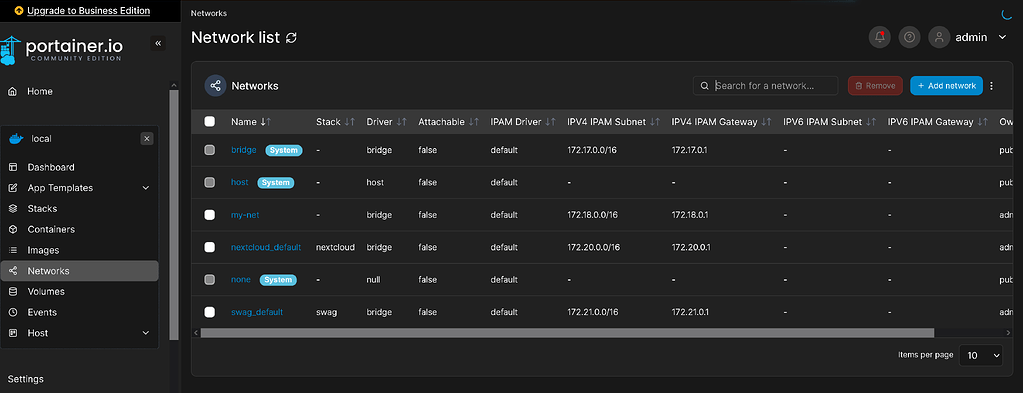Image resolution: width=1023 pixels, height=393 pixels.
Task: Open table settings via three-dot icon
Action: click(992, 86)
